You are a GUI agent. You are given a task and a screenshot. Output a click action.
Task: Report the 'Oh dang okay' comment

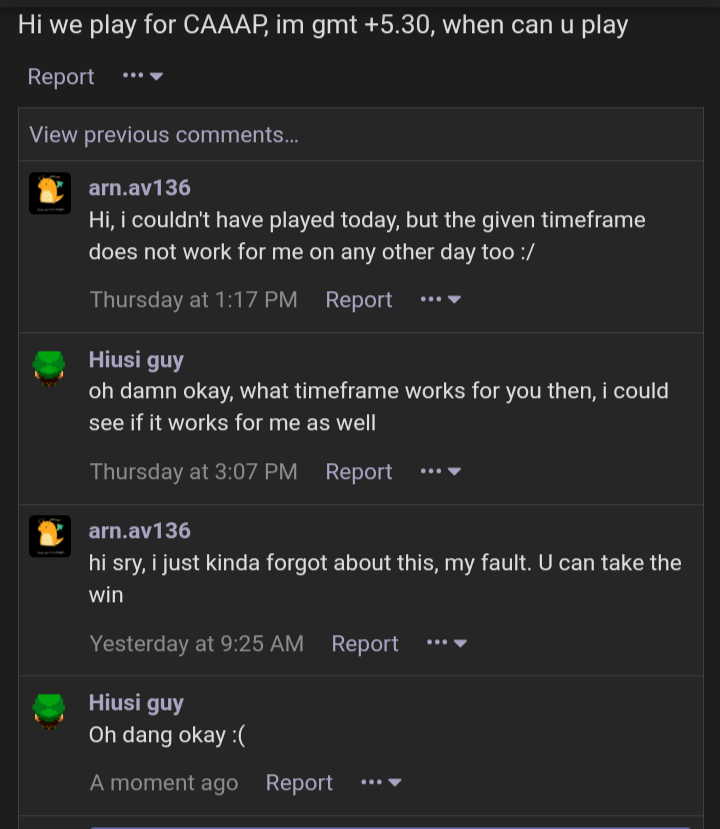coord(299,782)
